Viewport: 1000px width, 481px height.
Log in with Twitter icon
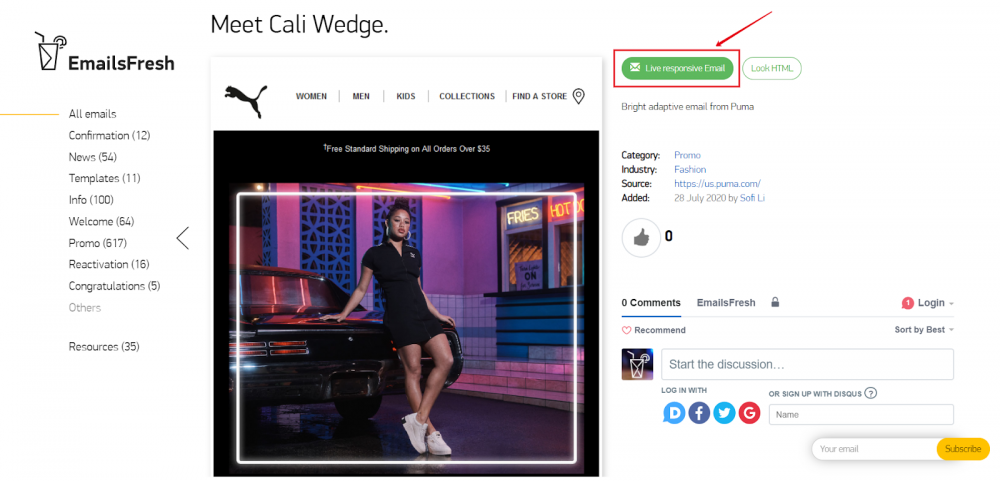tap(724, 413)
